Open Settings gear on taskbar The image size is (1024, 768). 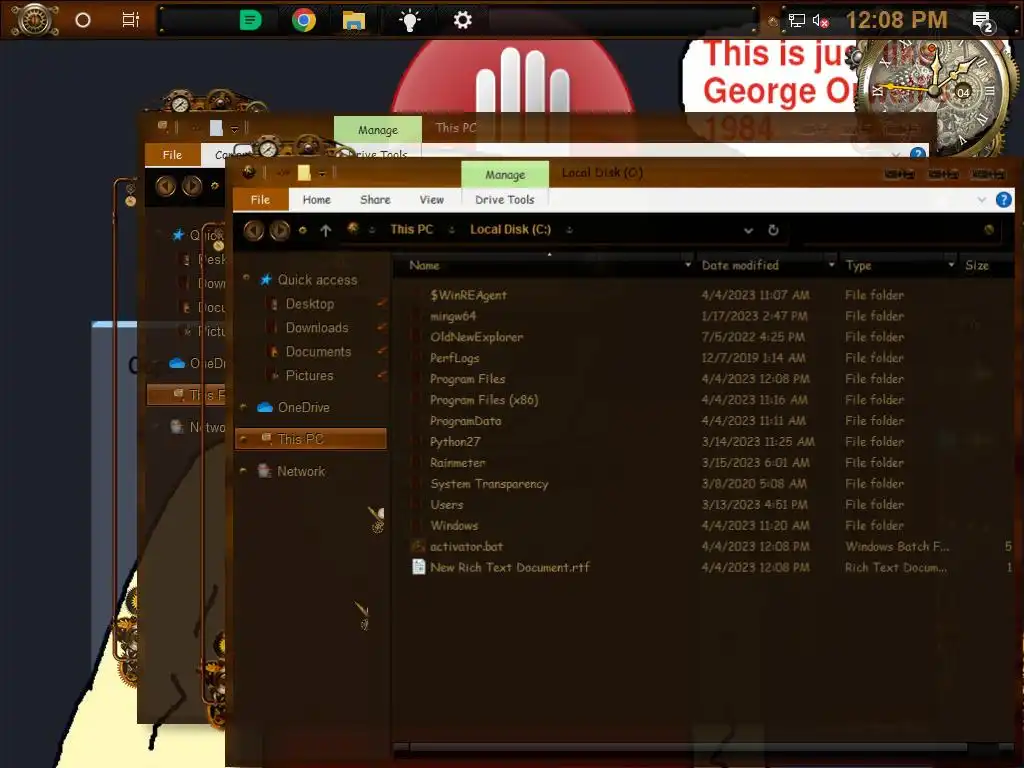click(462, 20)
